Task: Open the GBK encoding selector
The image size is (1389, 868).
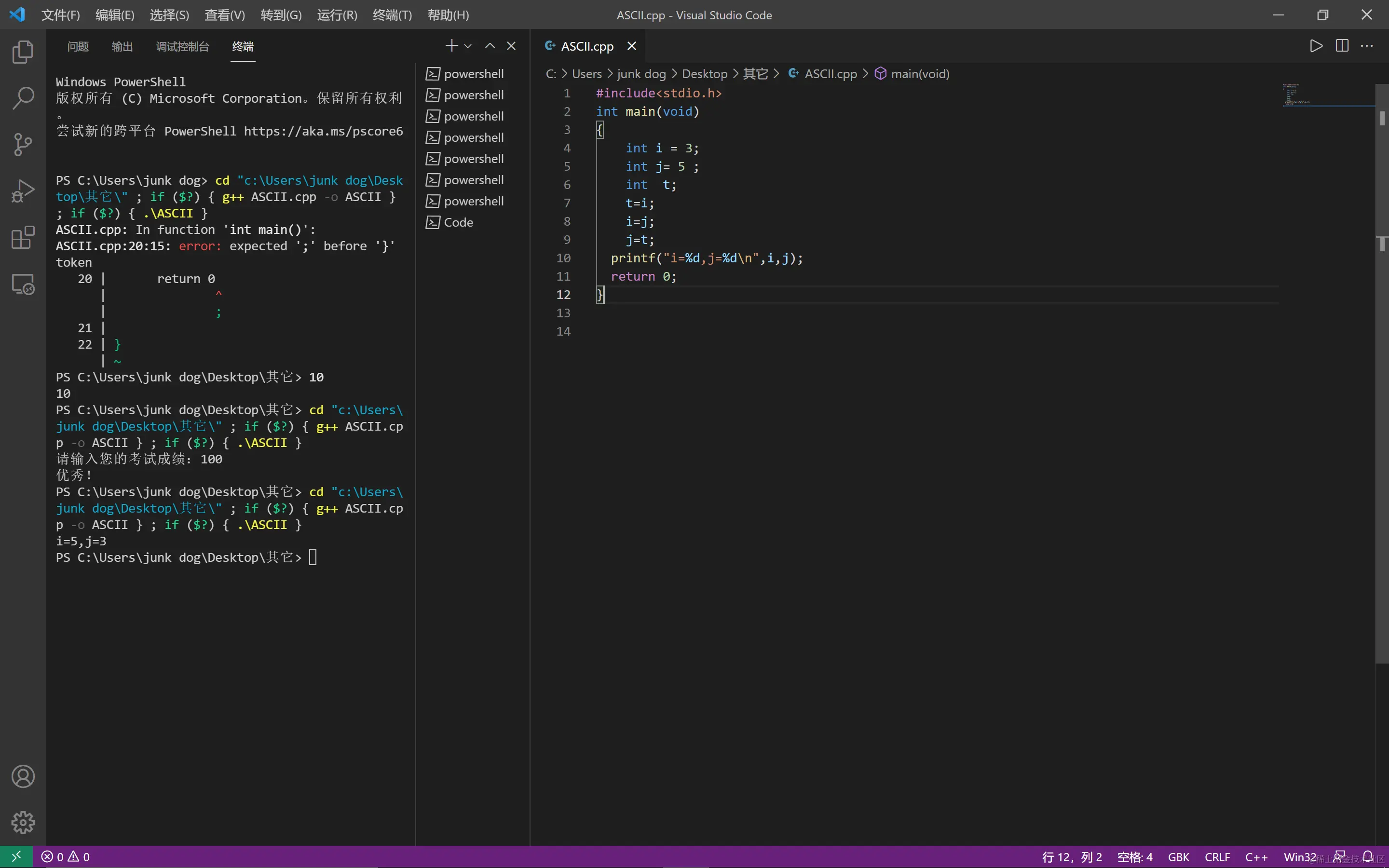Action: pyautogui.click(x=1178, y=857)
